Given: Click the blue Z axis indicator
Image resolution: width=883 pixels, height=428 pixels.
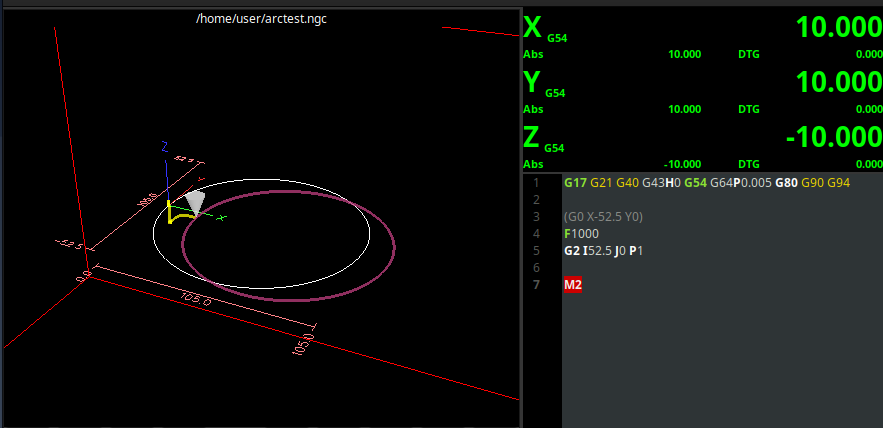Looking at the screenshot, I should click(165, 146).
